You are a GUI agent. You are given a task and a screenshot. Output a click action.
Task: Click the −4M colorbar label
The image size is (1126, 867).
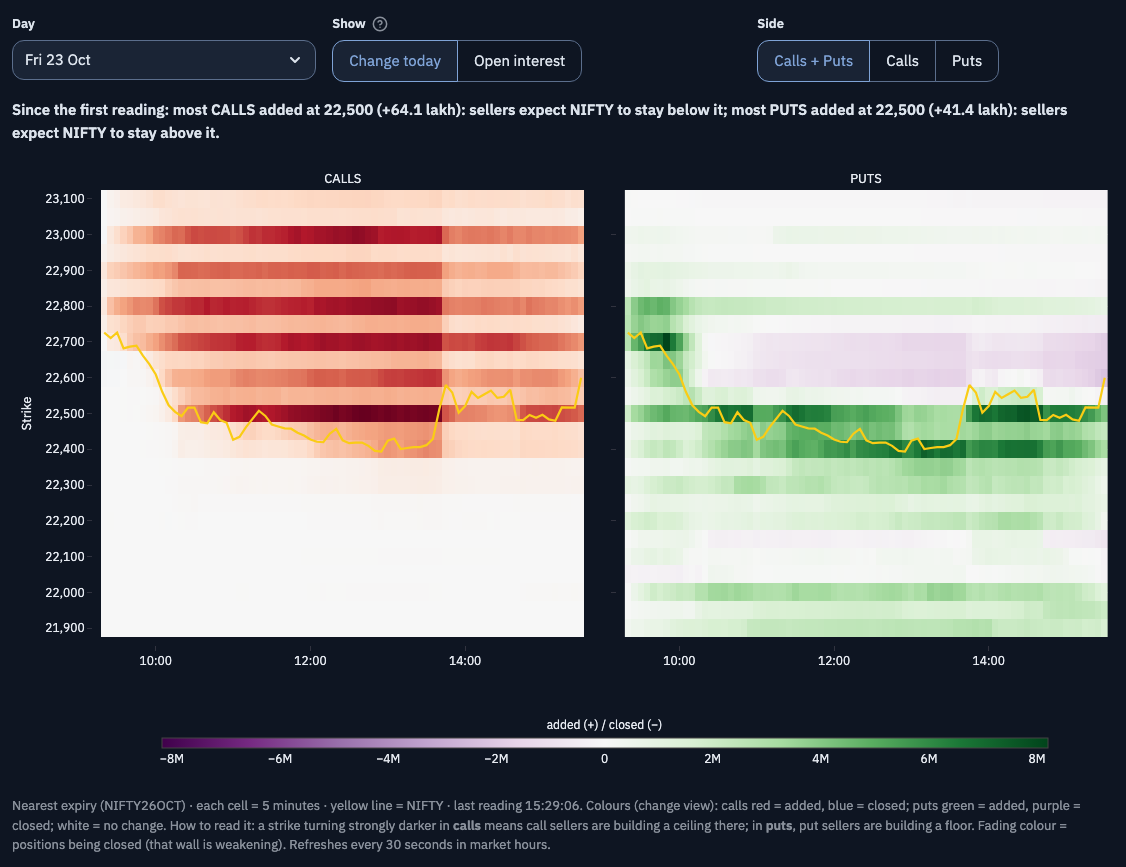tap(388, 759)
